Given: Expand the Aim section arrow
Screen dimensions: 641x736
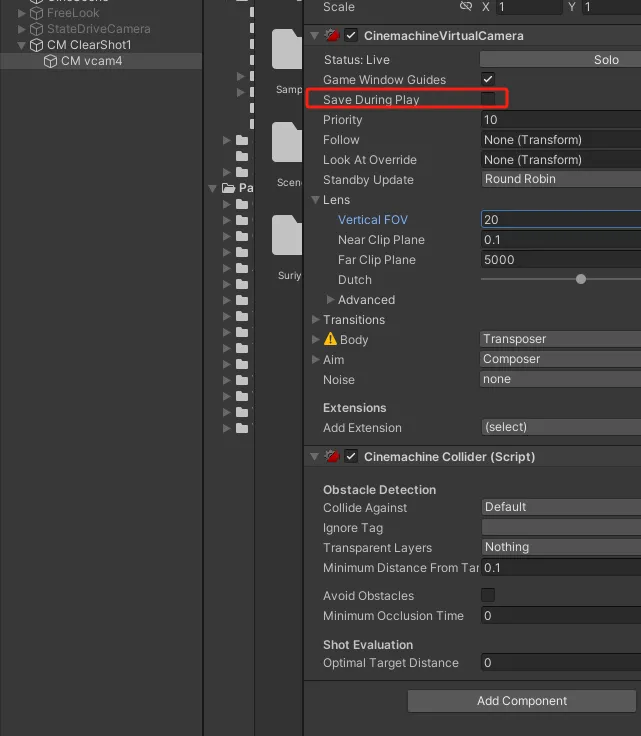Looking at the screenshot, I should click(315, 360).
